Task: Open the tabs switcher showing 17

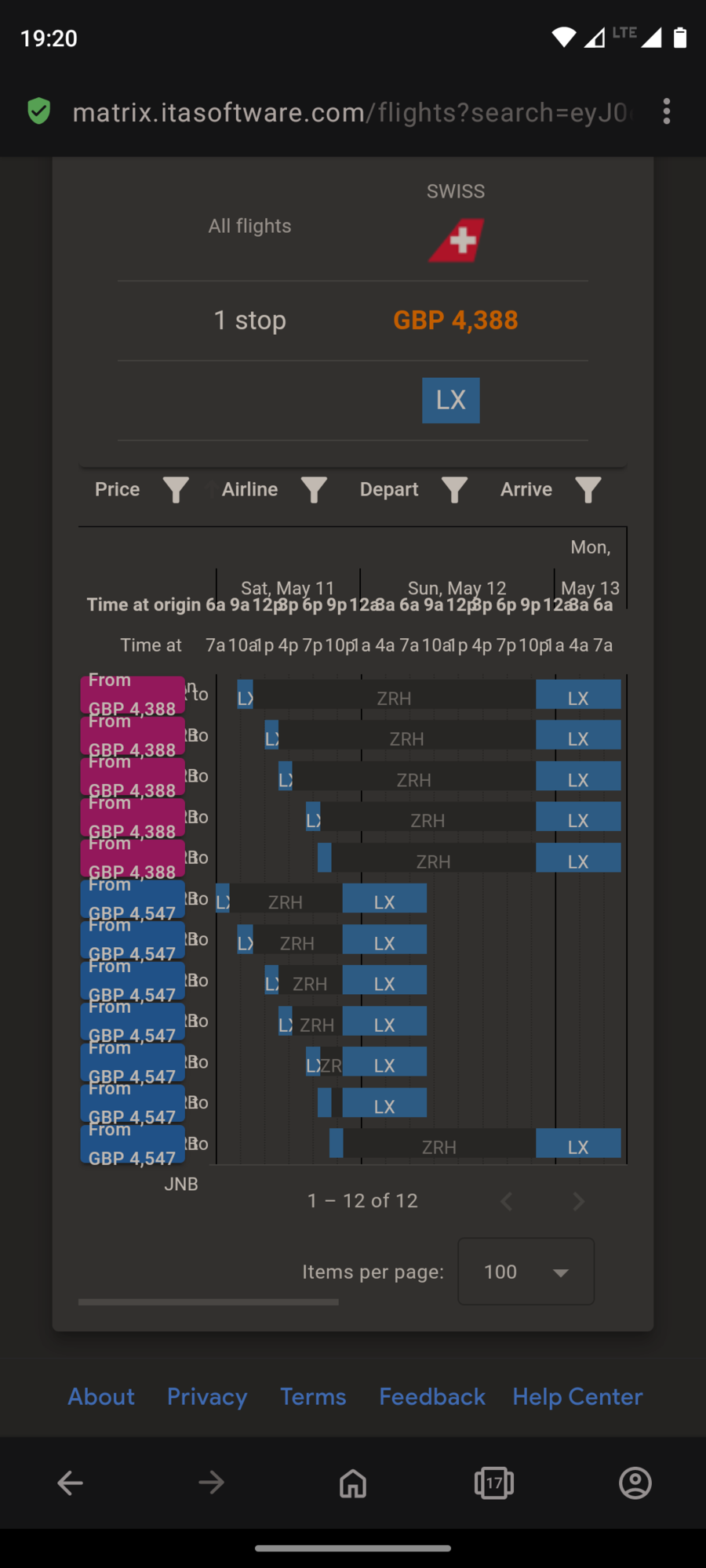Action: 494,1483
